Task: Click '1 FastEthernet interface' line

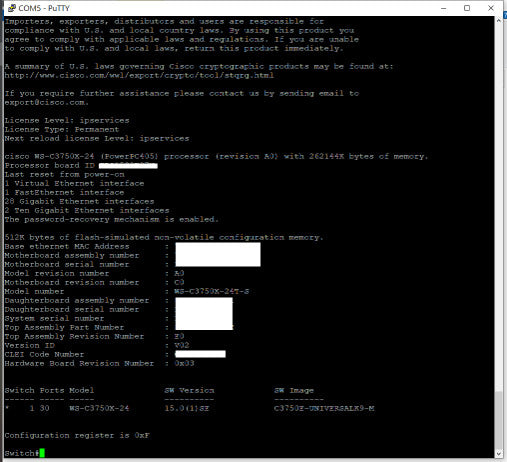Action: pyautogui.click(x=64, y=192)
